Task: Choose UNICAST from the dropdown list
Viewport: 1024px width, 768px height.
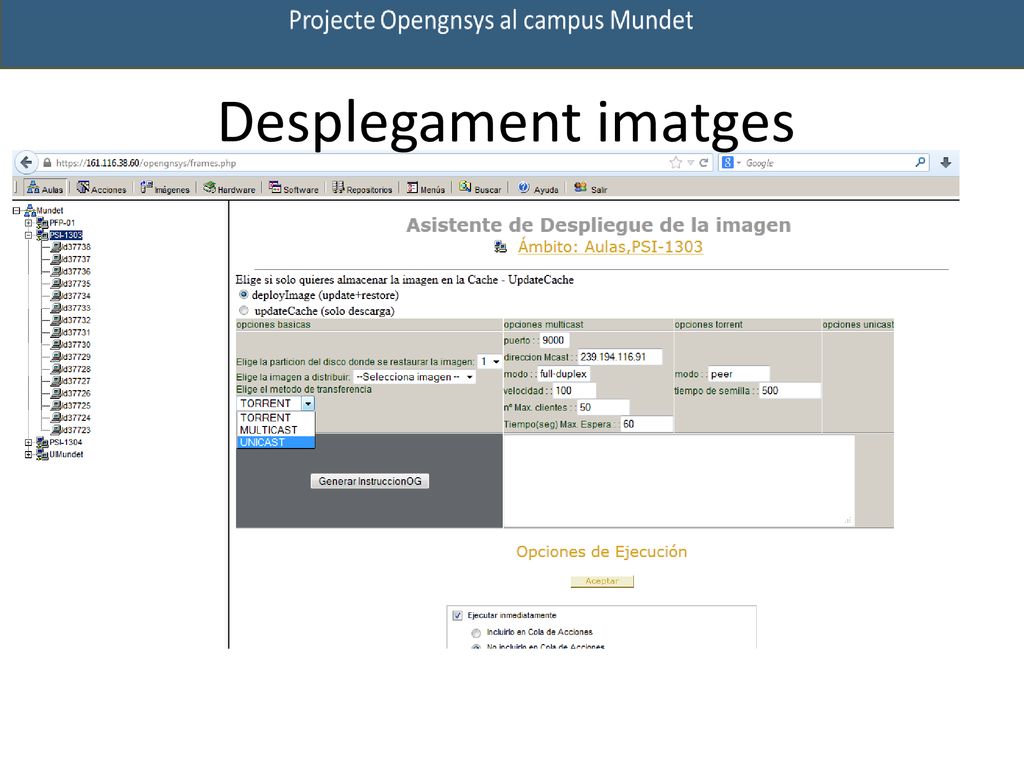Action: 276,442
